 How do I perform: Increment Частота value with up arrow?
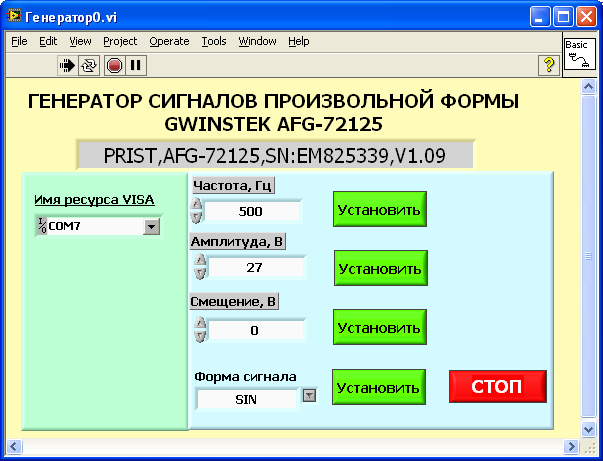pyautogui.click(x=196, y=204)
